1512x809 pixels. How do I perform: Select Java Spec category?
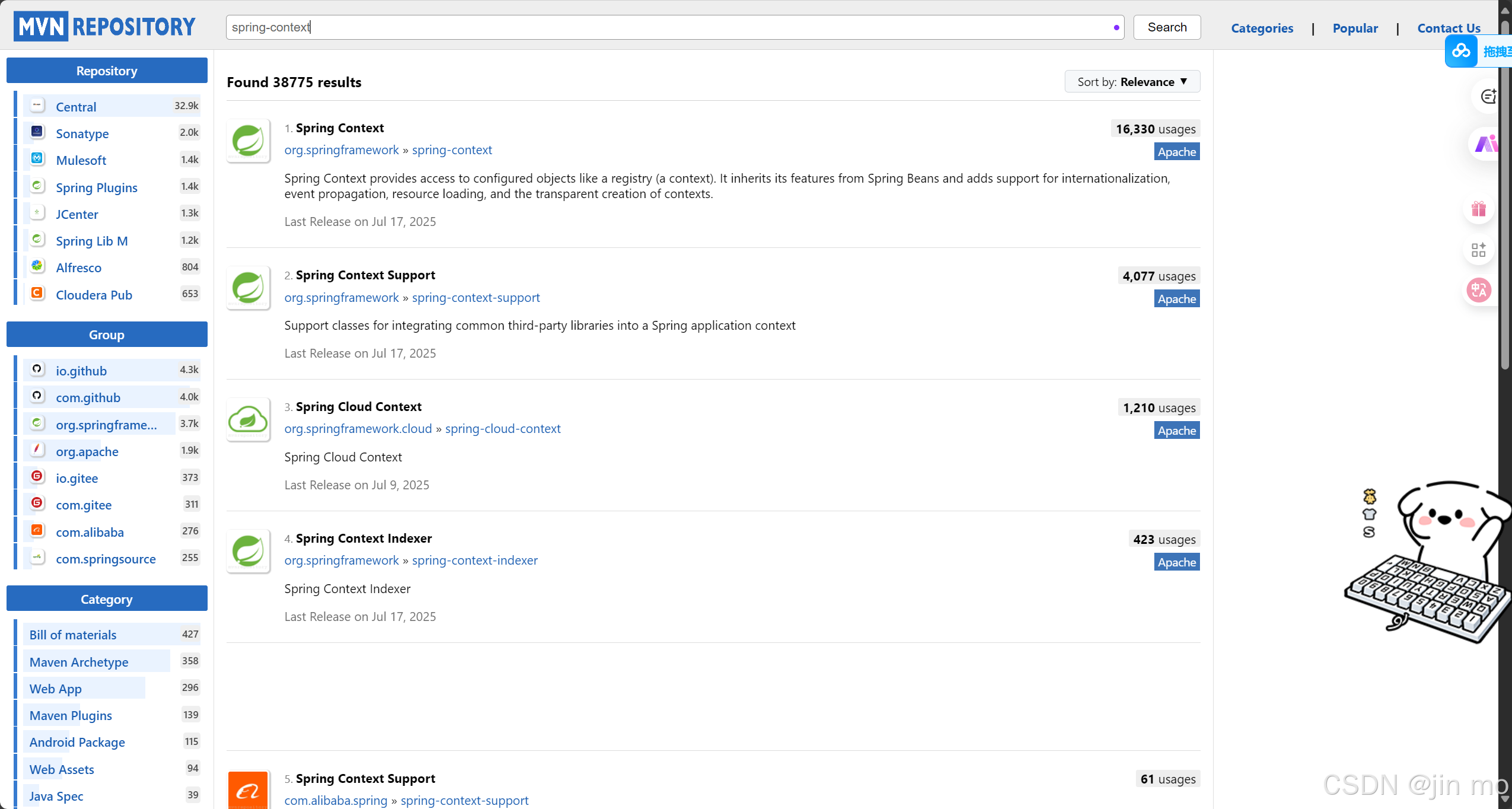coord(112,795)
